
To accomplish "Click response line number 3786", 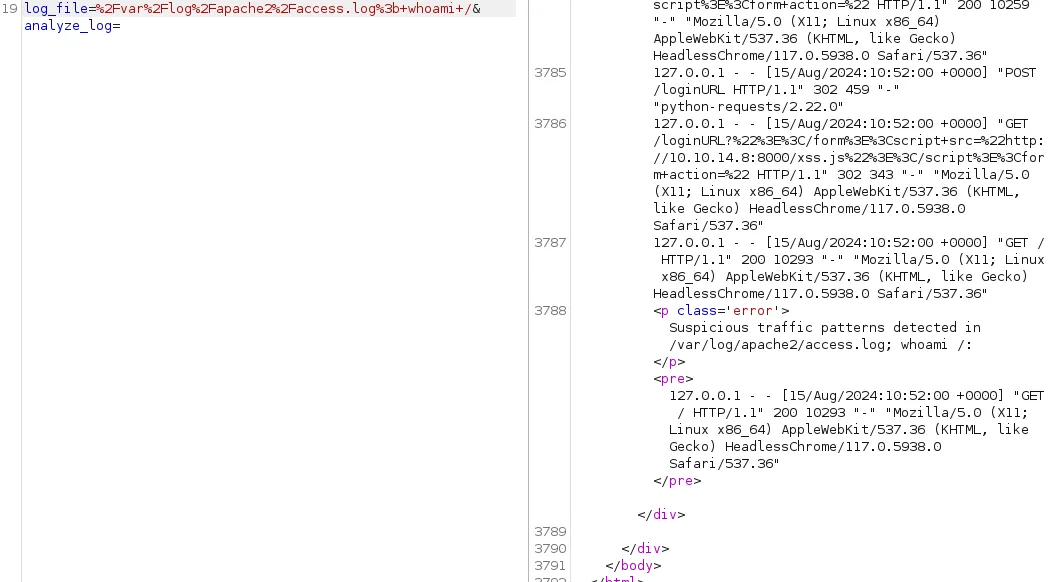I will pyautogui.click(x=550, y=124).
